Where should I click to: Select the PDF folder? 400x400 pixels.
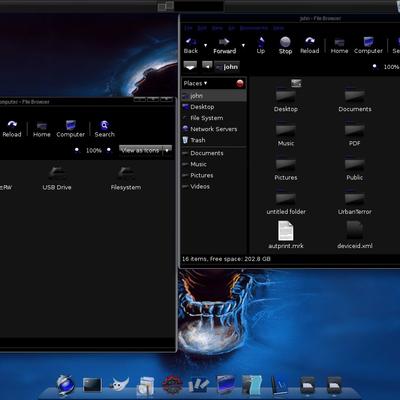pyautogui.click(x=355, y=135)
